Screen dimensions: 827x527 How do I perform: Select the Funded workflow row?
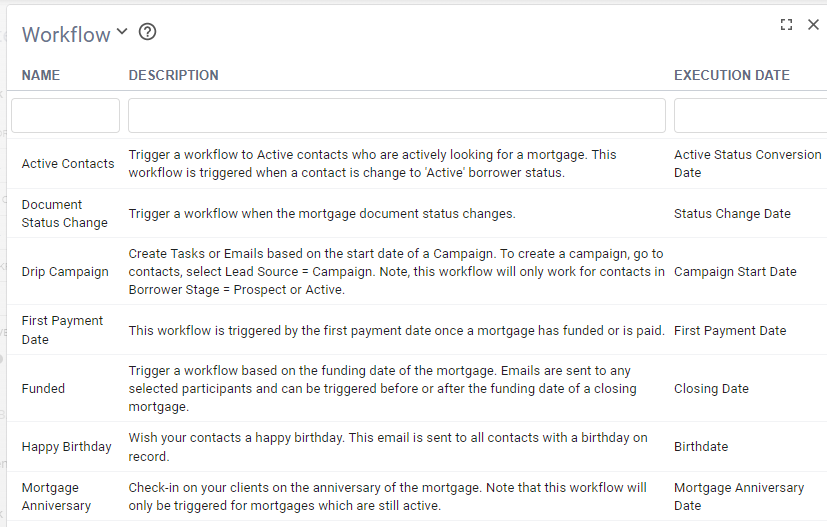[43, 389]
